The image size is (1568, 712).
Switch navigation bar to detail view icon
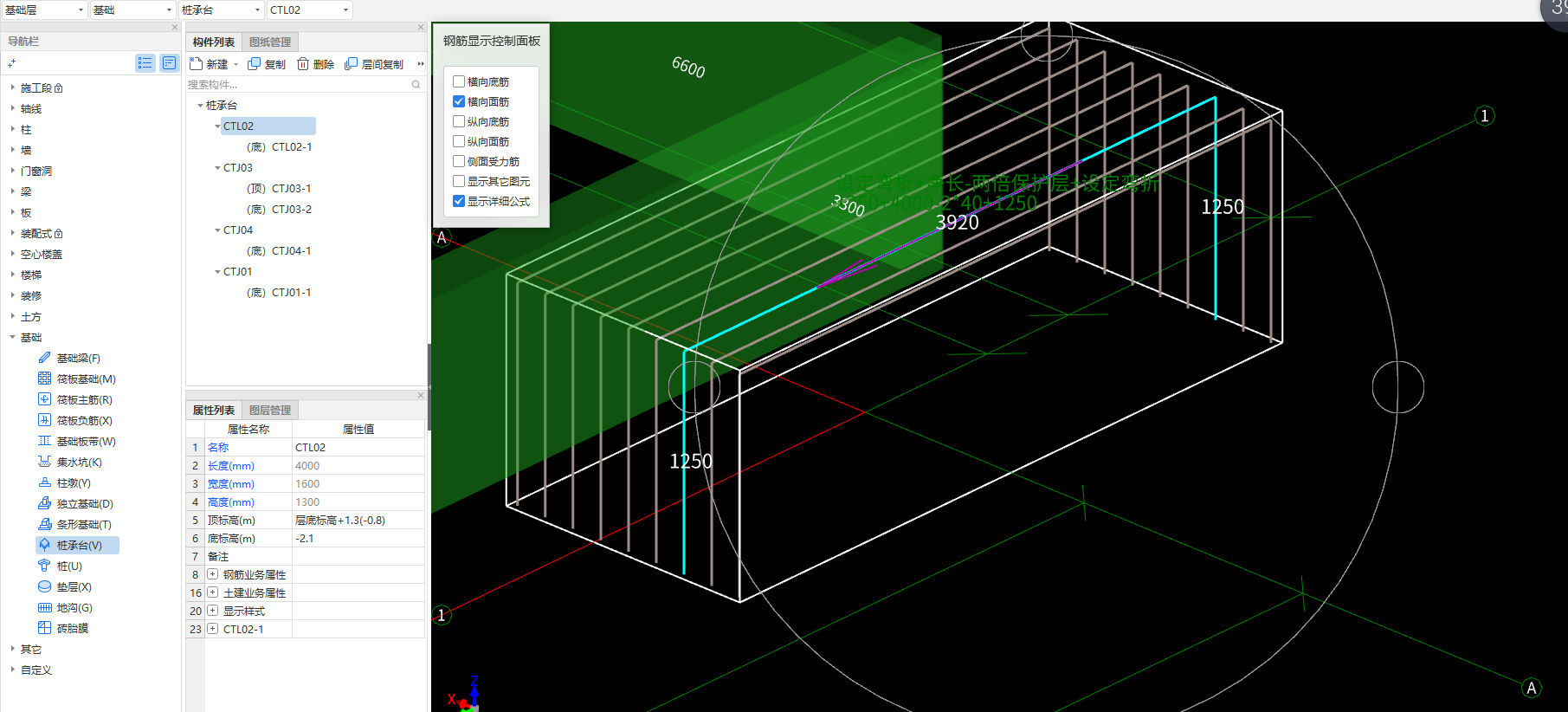[x=169, y=63]
